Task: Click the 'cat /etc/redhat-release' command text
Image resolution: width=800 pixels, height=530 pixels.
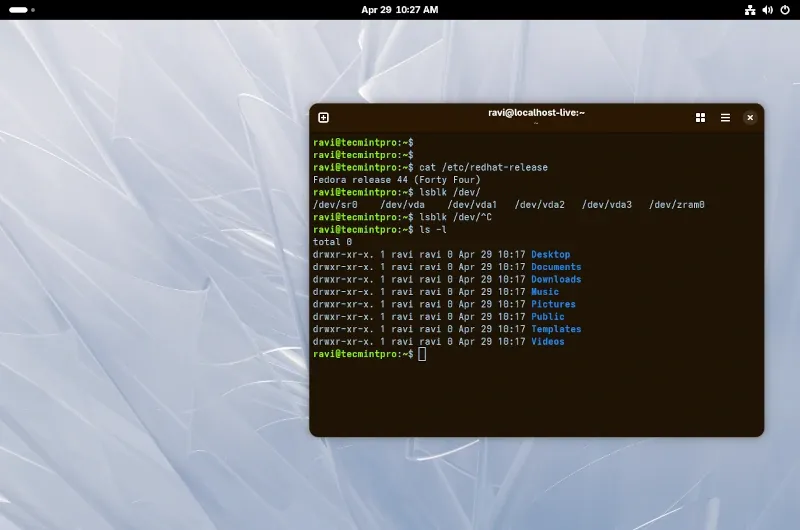Action: click(483, 167)
